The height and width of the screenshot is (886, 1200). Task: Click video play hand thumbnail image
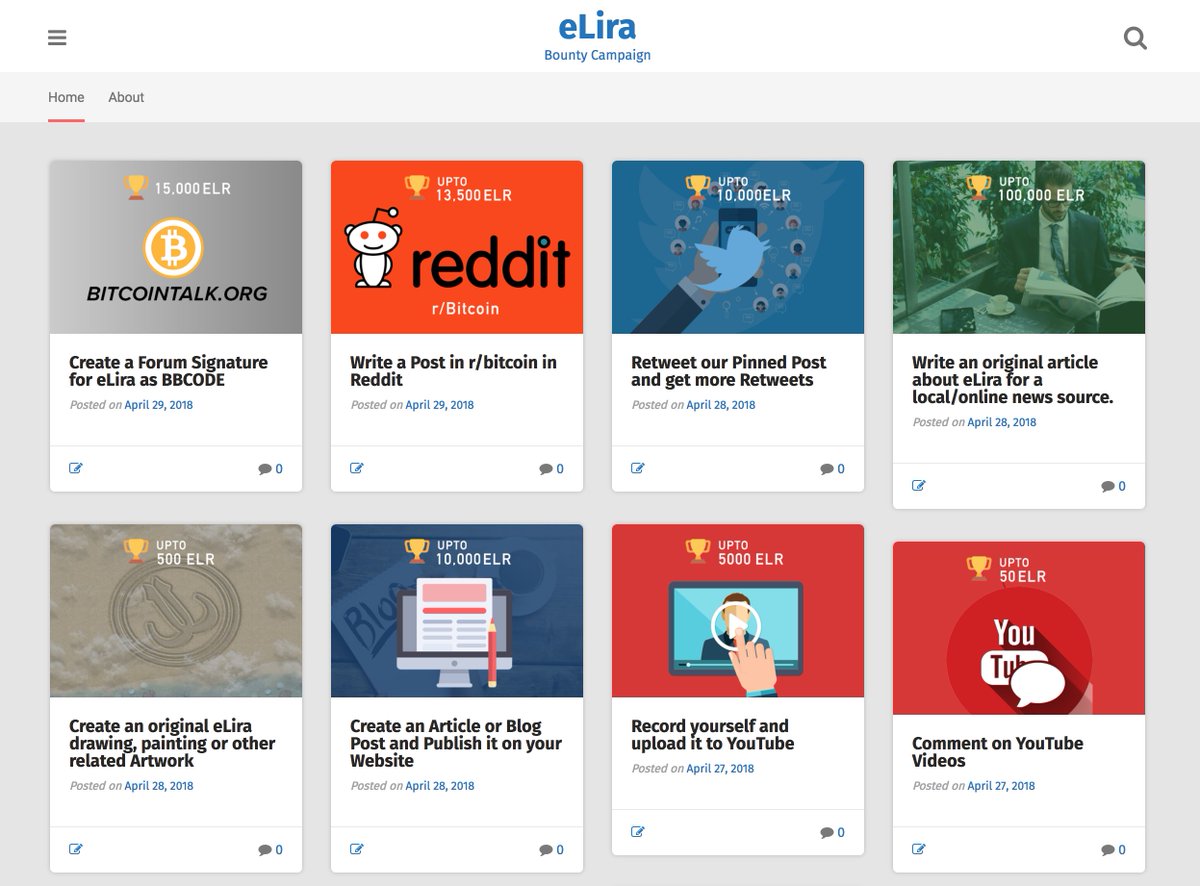(x=738, y=611)
